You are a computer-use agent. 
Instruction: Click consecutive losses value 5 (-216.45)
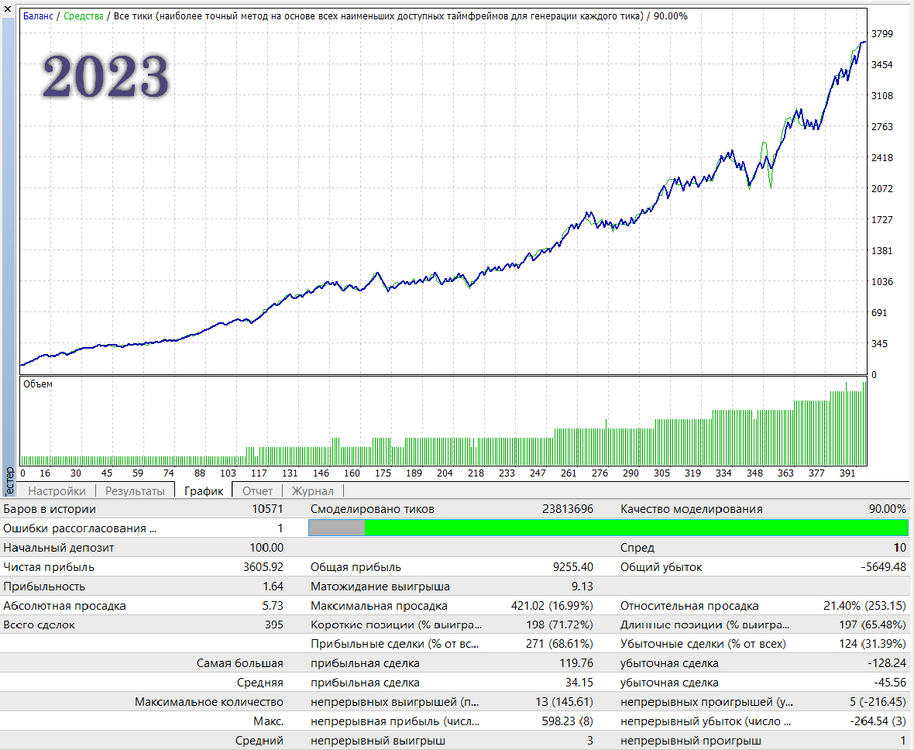tap(878, 702)
